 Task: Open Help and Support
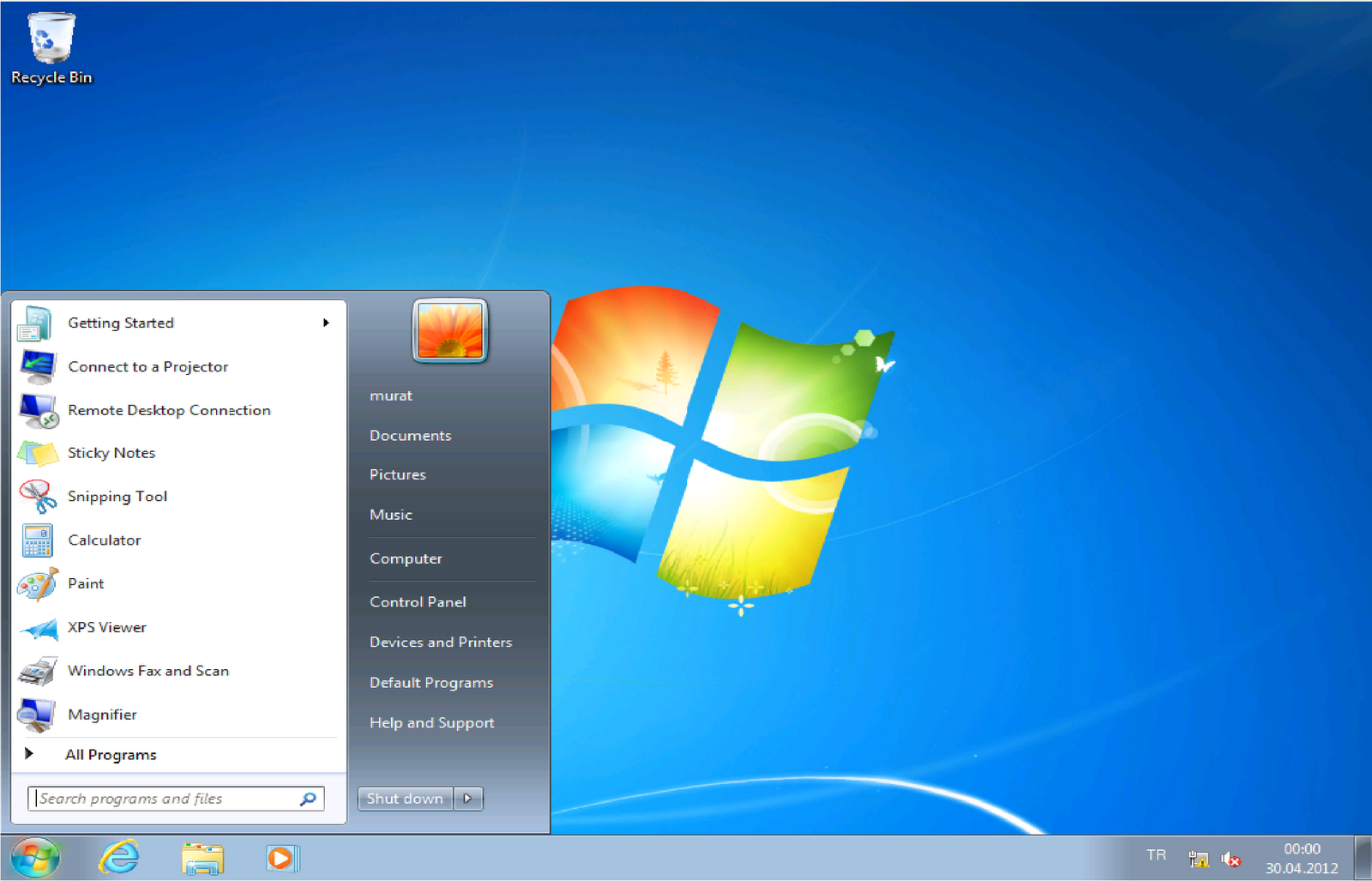[431, 722]
